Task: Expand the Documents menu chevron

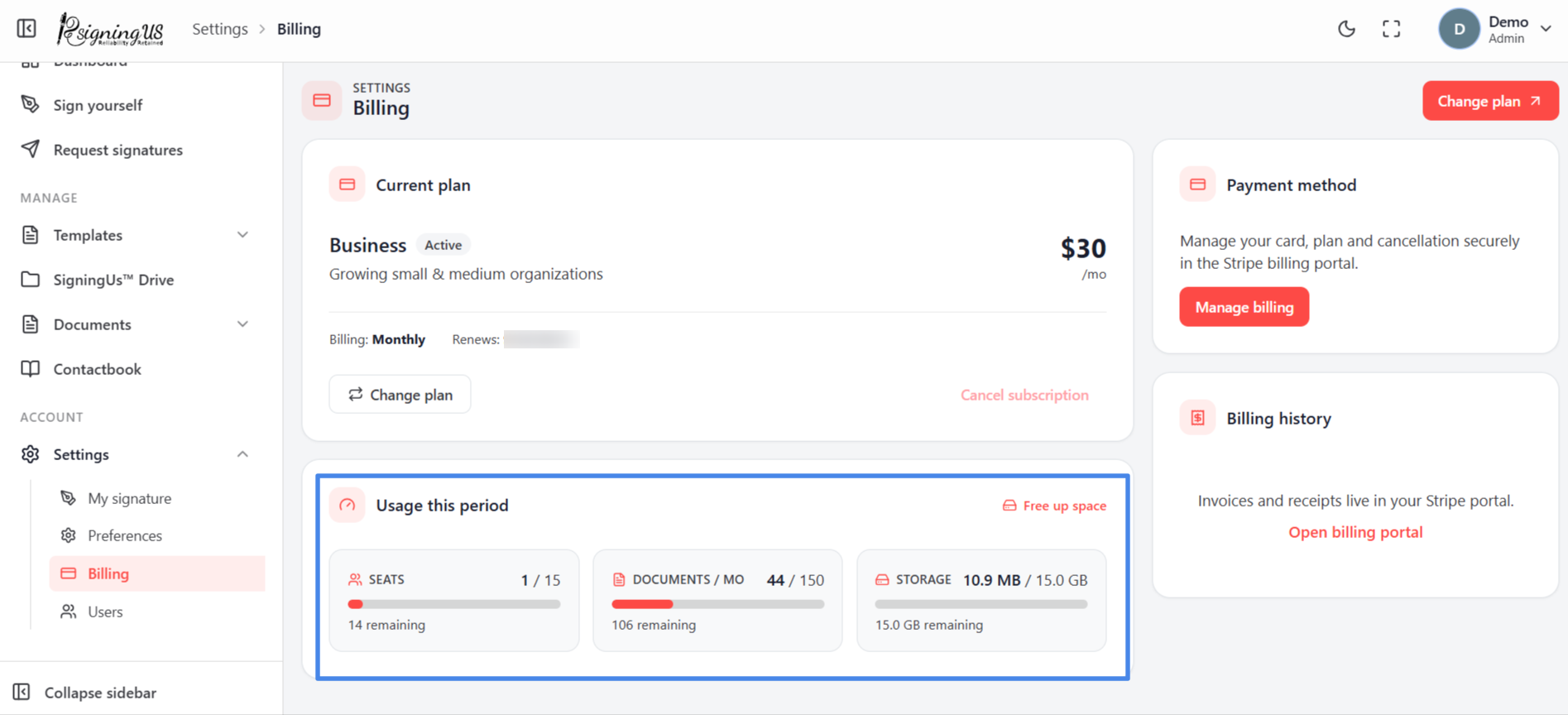Action: pyautogui.click(x=242, y=324)
